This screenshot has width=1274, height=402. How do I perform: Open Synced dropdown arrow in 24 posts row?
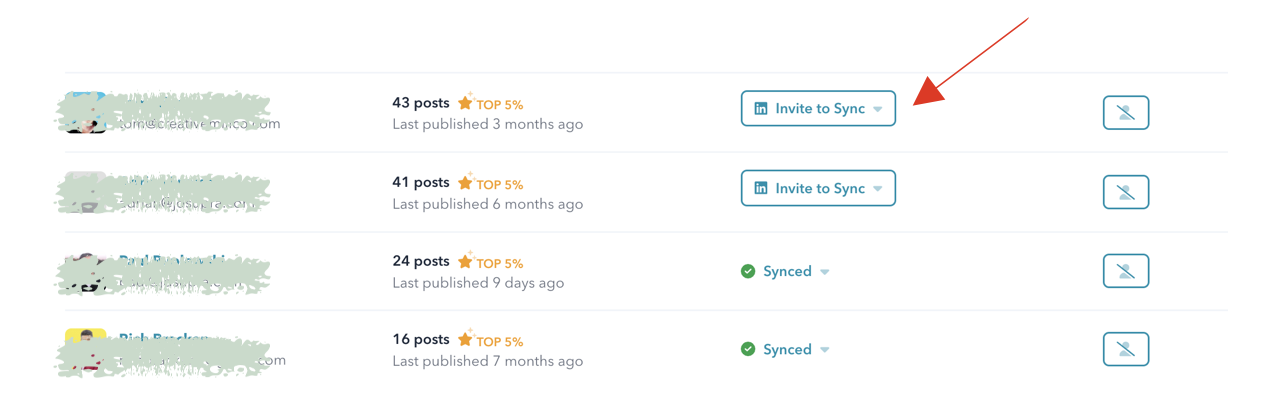[x=825, y=271]
